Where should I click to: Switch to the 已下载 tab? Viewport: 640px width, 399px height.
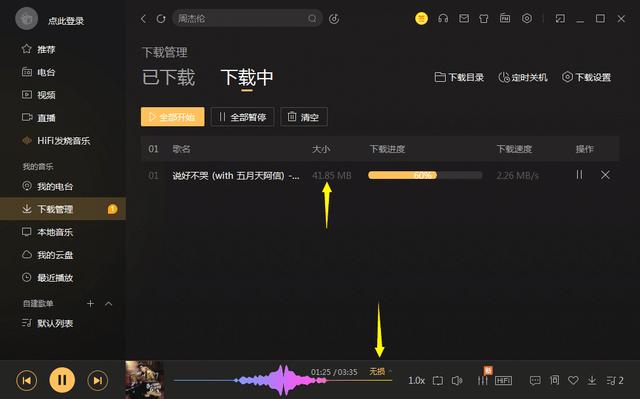tap(168, 78)
